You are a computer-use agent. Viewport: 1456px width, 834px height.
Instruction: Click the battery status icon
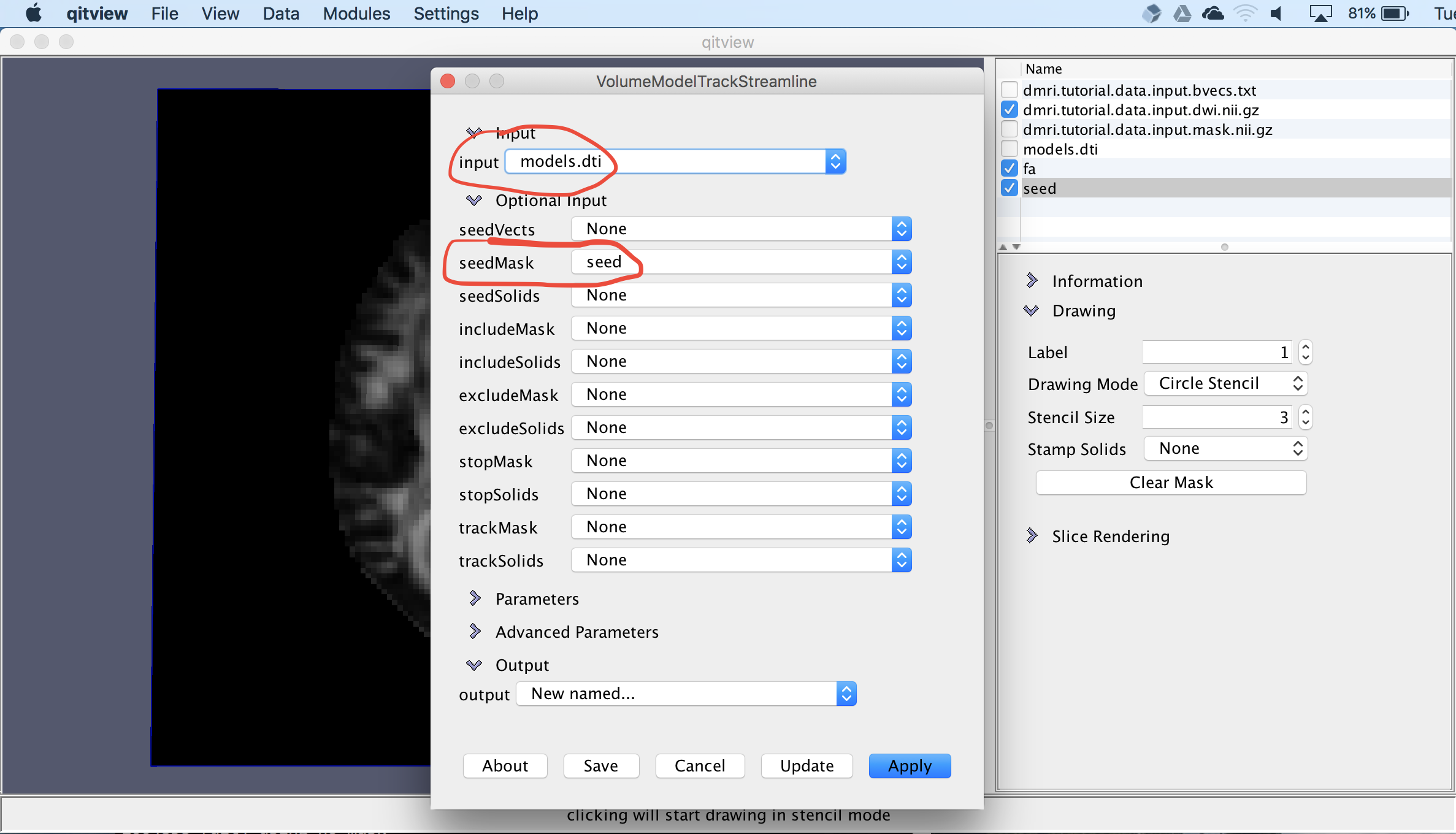[1395, 13]
